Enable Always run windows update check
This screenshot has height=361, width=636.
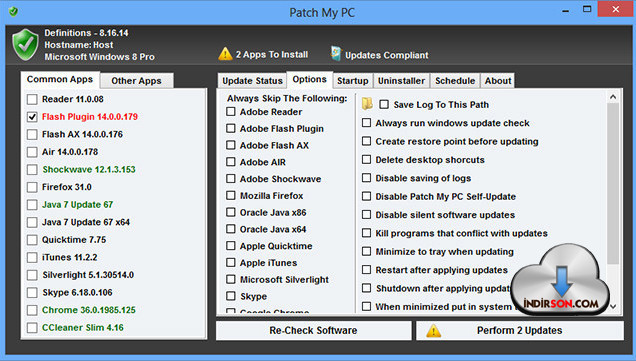pyautogui.click(x=366, y=122)
